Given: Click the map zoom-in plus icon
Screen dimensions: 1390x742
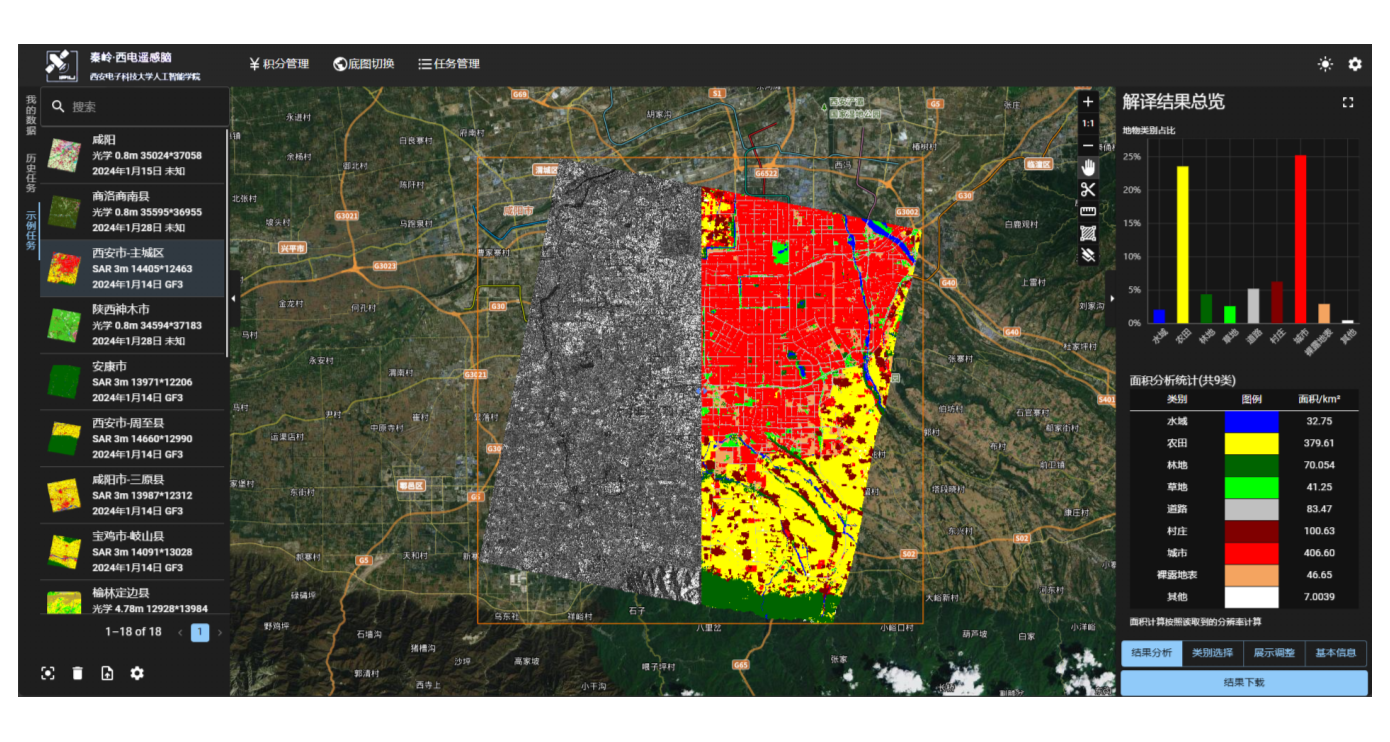Looking at the screenshot, I should [1088, 102].
